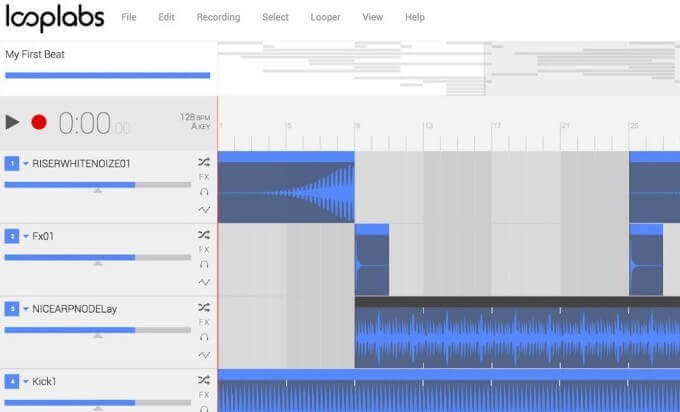Select the Kick1 waveform clip
Viewport: 680px width, 412px height.
pos(449,391)
